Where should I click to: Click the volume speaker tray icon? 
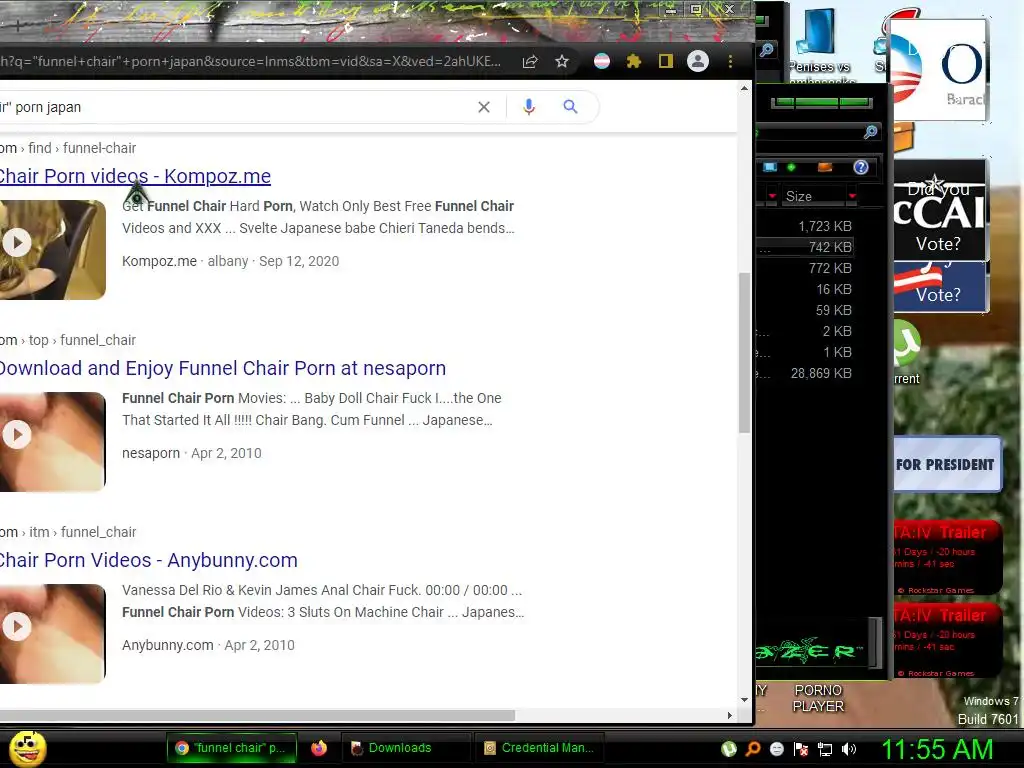pyautogui.click(x=849, y=748)
